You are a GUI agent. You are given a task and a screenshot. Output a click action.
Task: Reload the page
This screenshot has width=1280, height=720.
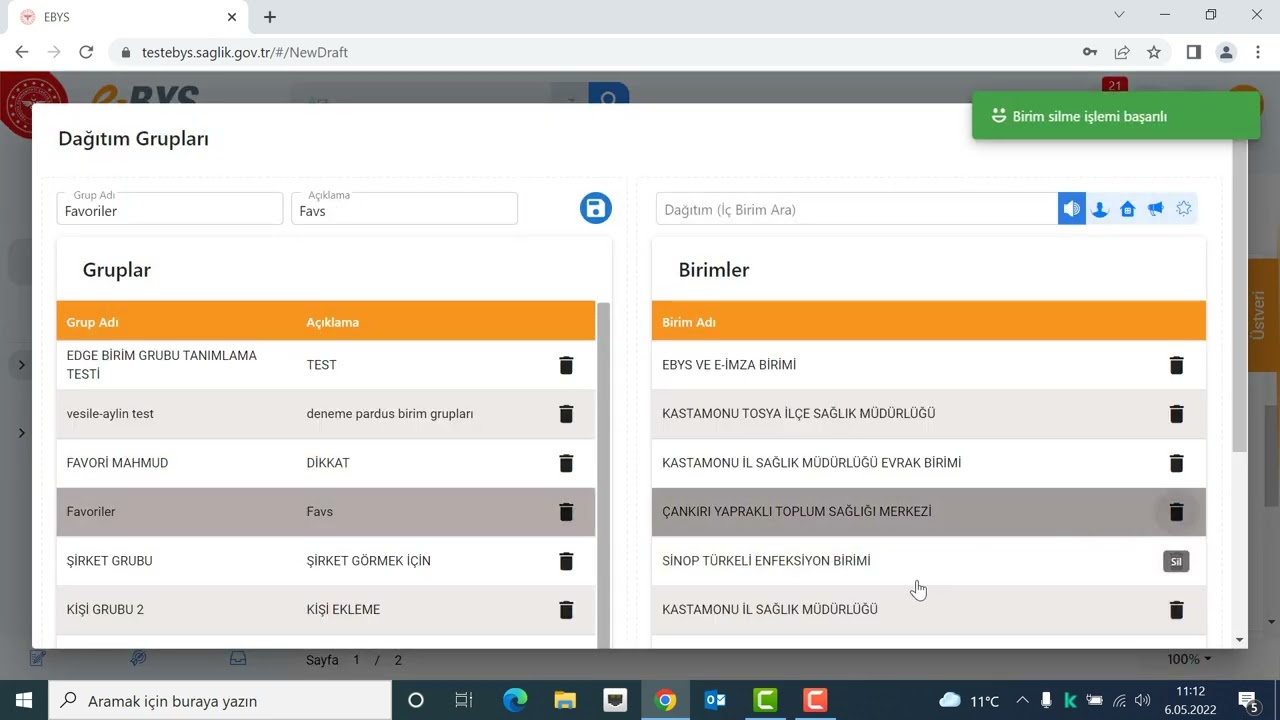click(86, 52)
